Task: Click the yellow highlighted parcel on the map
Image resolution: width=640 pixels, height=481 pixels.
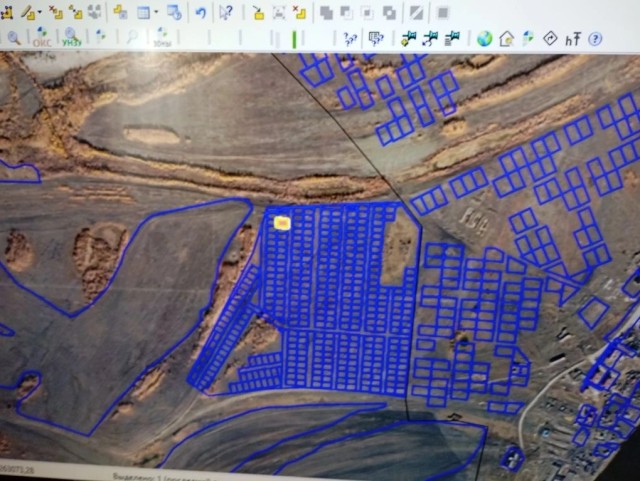Action: click(x=282, y=222)
